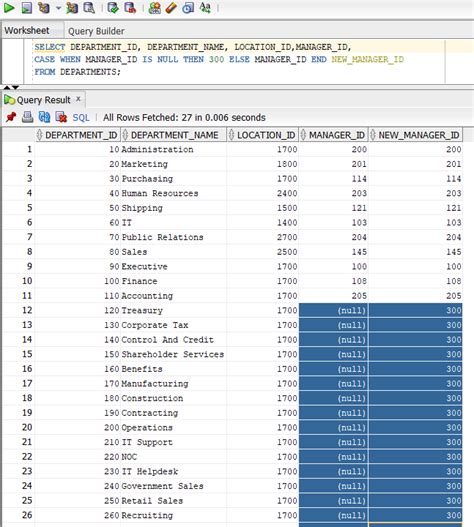474x527 pixels.
Task: Open the SQL History icon
Action: point(188,8)
